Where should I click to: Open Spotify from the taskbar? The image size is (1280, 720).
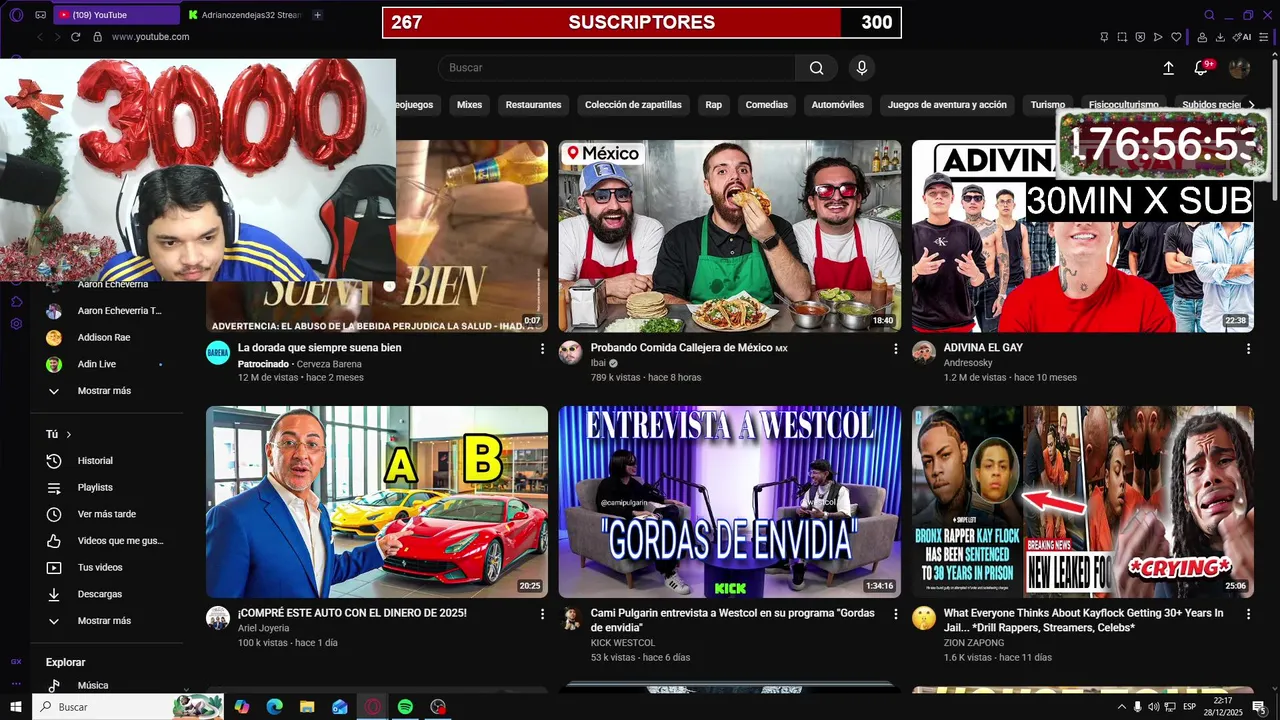[405, 707]
